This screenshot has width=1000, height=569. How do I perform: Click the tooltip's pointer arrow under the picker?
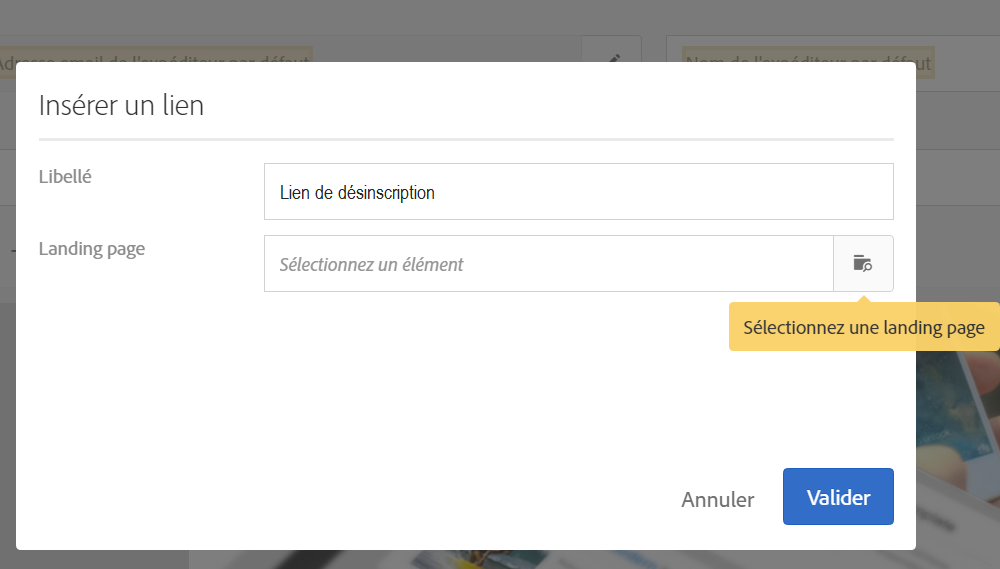point(864,299)
